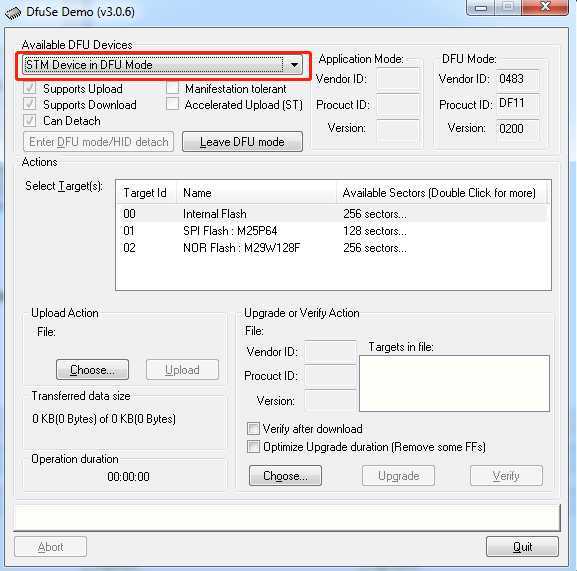The image size is (577, 571).
Task: Click the Verify button
Action: tap(506, 476)
